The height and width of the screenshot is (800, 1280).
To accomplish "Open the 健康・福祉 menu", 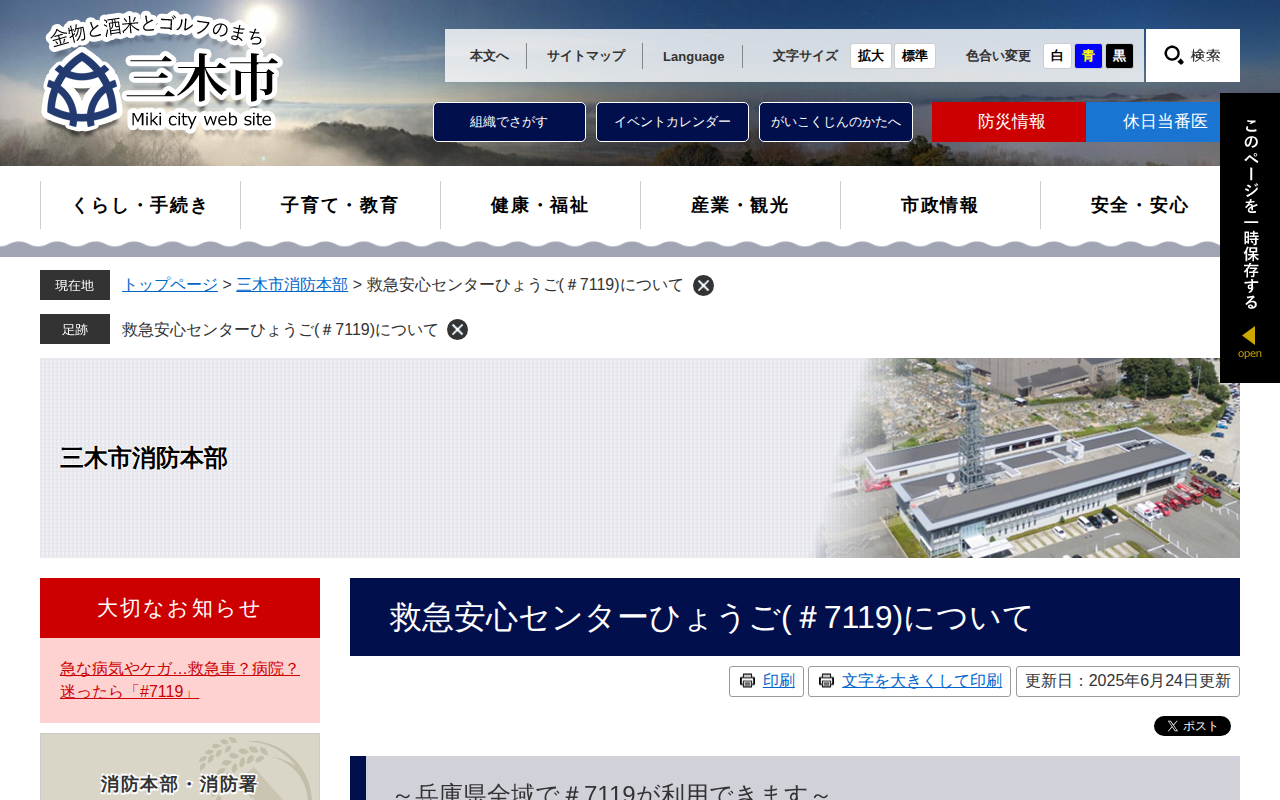I will coord(540,205).
